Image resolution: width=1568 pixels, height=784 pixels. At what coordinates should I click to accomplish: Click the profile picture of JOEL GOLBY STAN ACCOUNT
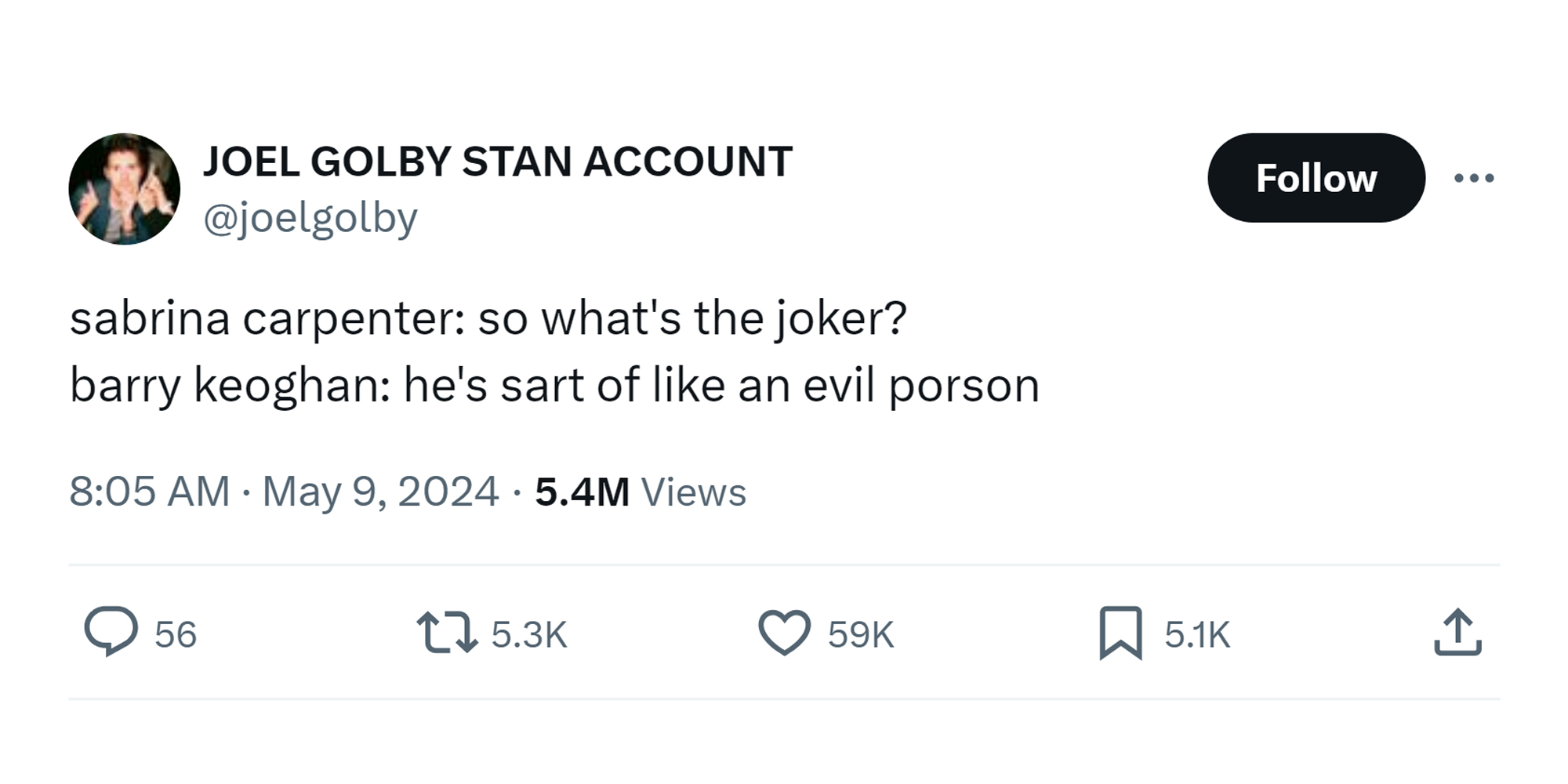tap(125, 188)
